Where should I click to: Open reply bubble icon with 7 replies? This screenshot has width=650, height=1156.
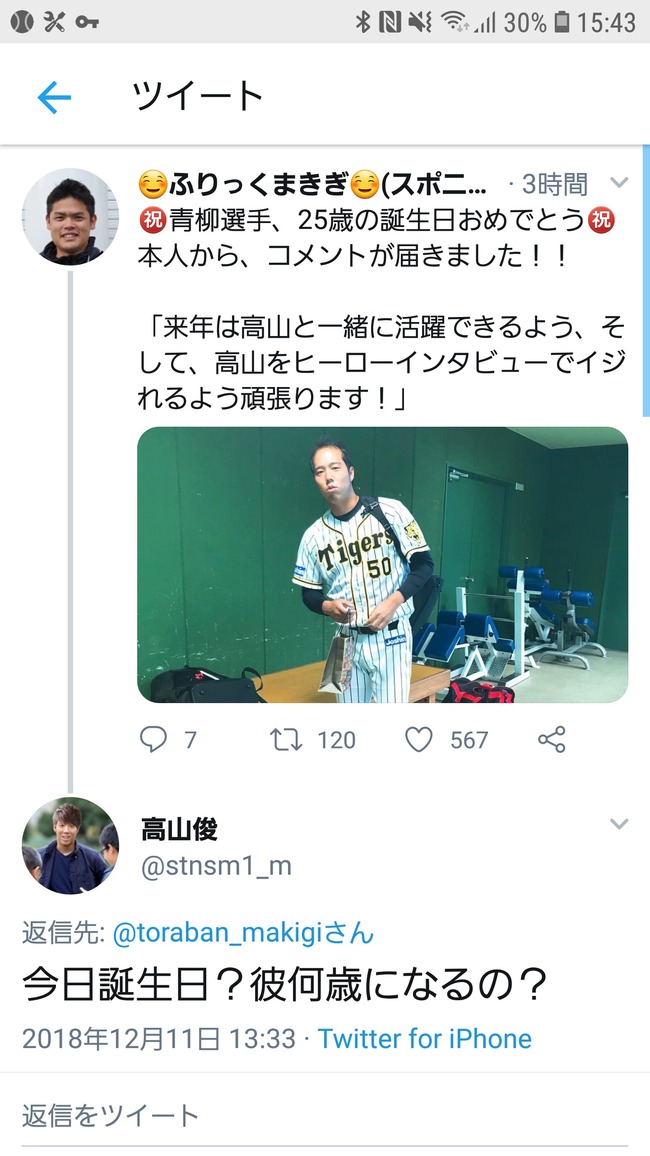pos(153,739)
